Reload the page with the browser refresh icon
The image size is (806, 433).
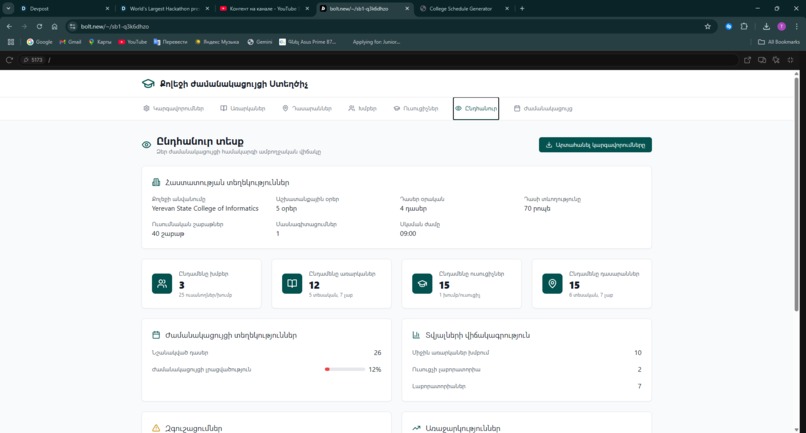coord(39,26)
